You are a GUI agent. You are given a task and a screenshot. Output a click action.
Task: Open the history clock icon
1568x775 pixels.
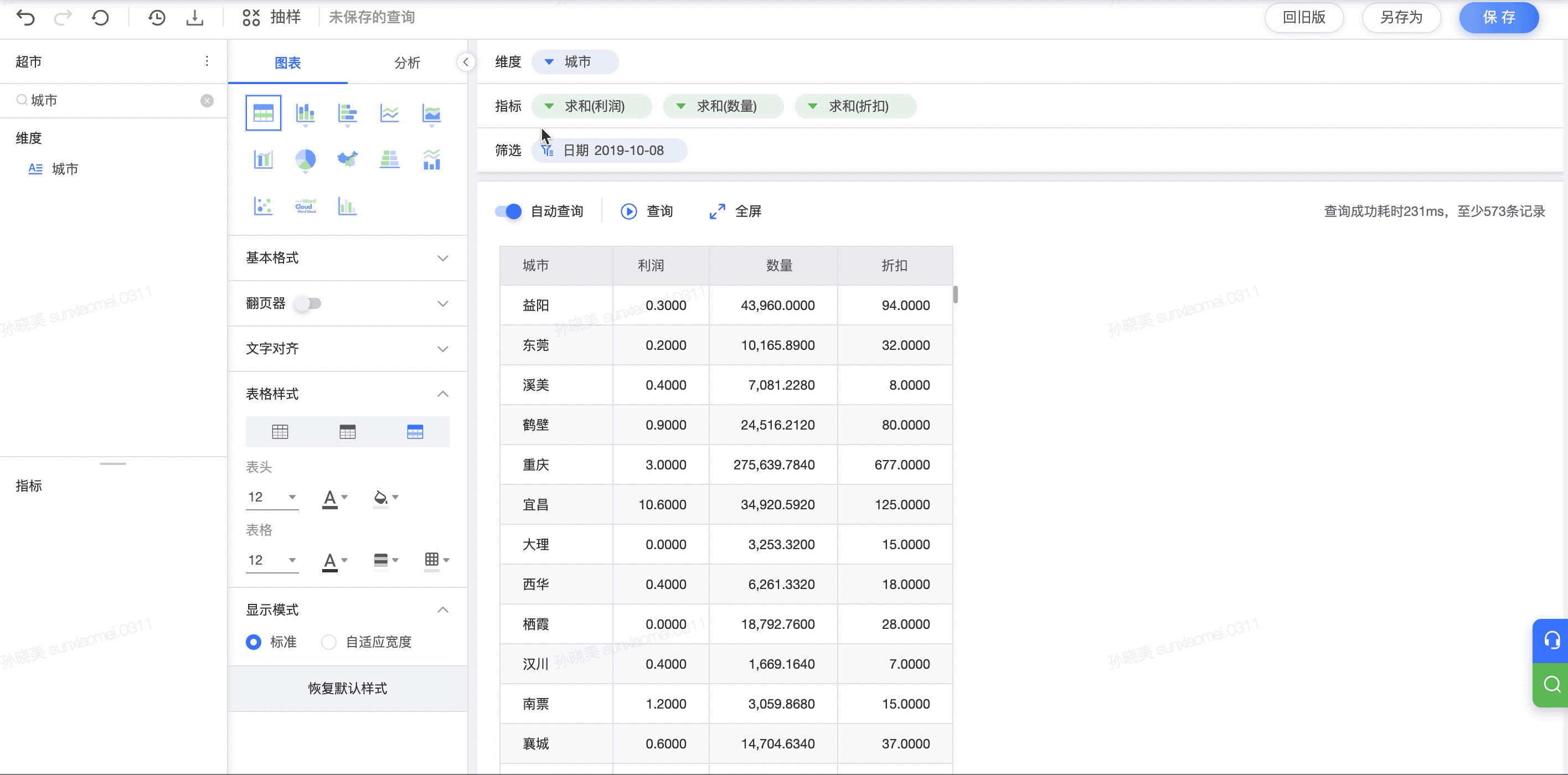point(157,18)
